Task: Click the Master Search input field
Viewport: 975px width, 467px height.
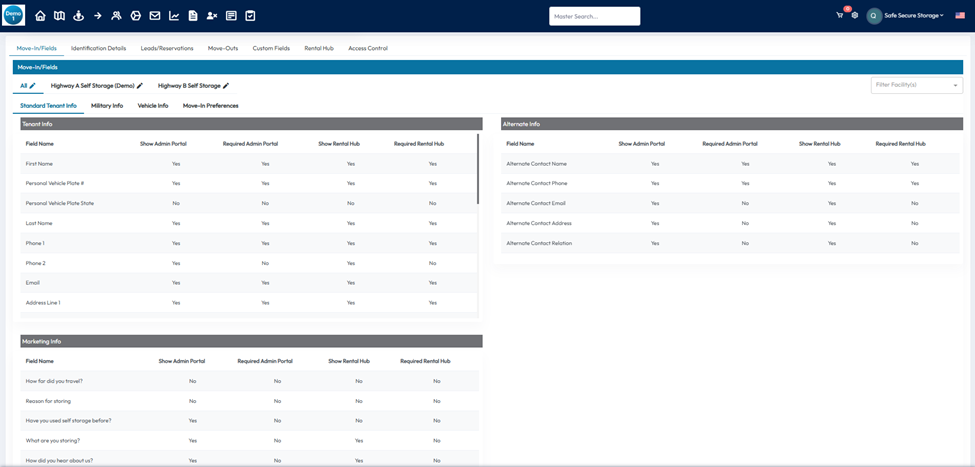Action: [x=594, y=16]
